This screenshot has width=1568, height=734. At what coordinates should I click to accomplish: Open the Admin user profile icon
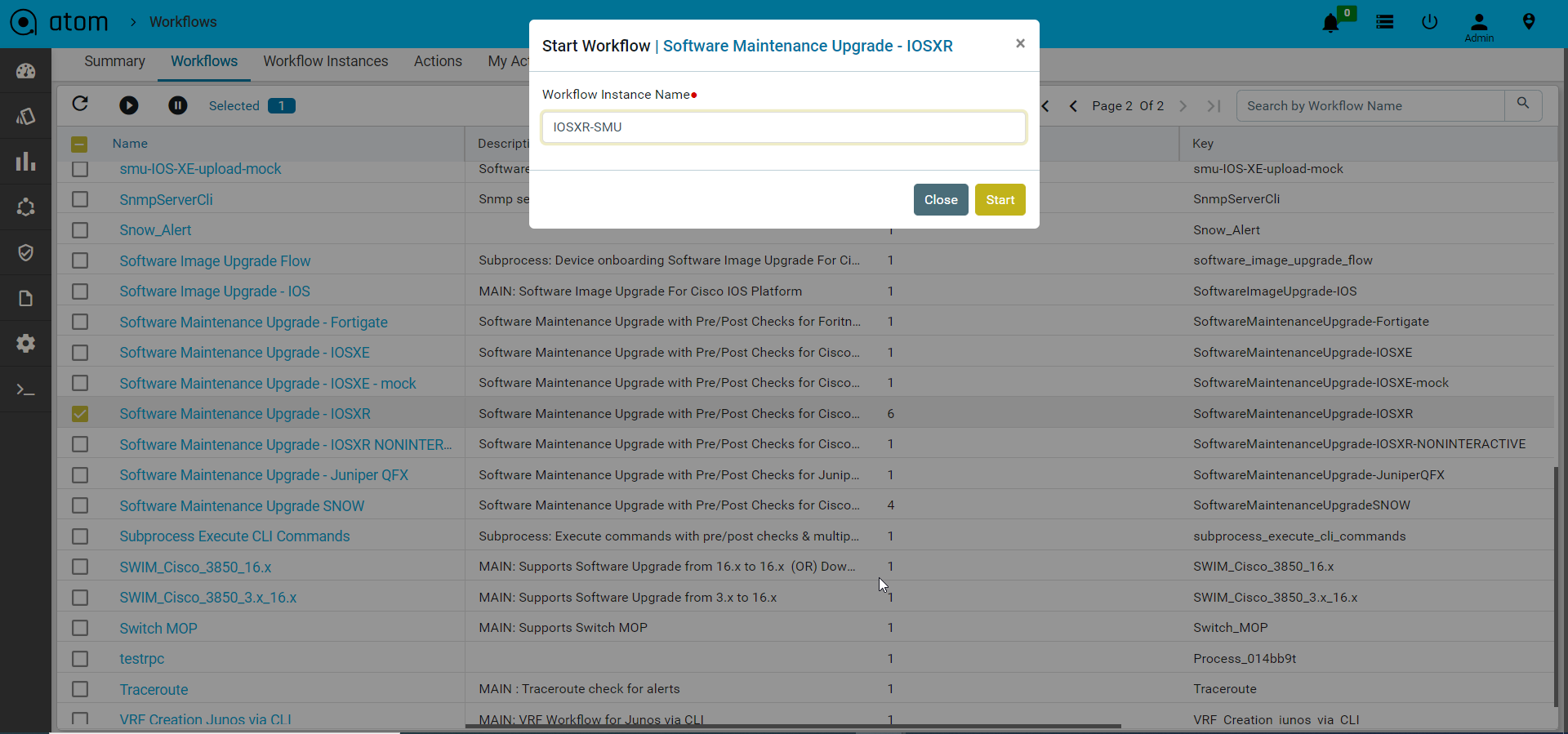(1479, 22)
